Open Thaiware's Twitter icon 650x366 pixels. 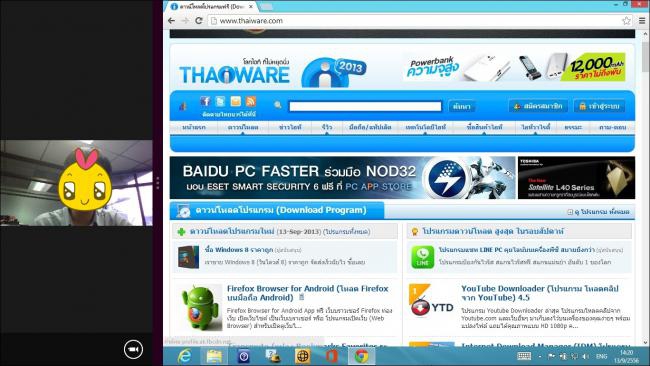220,101
